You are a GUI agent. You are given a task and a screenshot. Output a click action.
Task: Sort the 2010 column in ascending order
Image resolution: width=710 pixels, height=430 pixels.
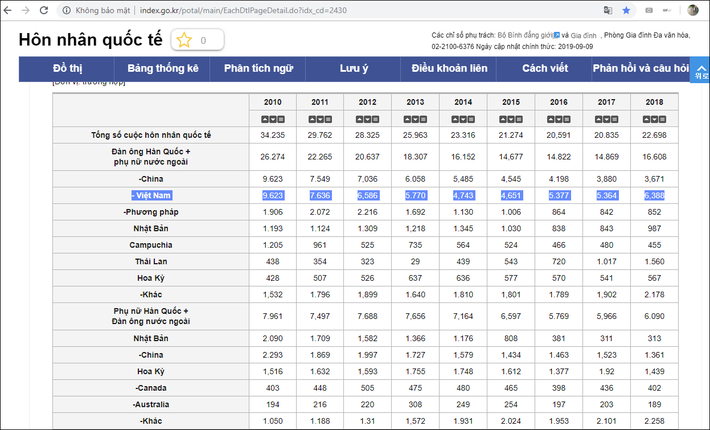point(267,120)
